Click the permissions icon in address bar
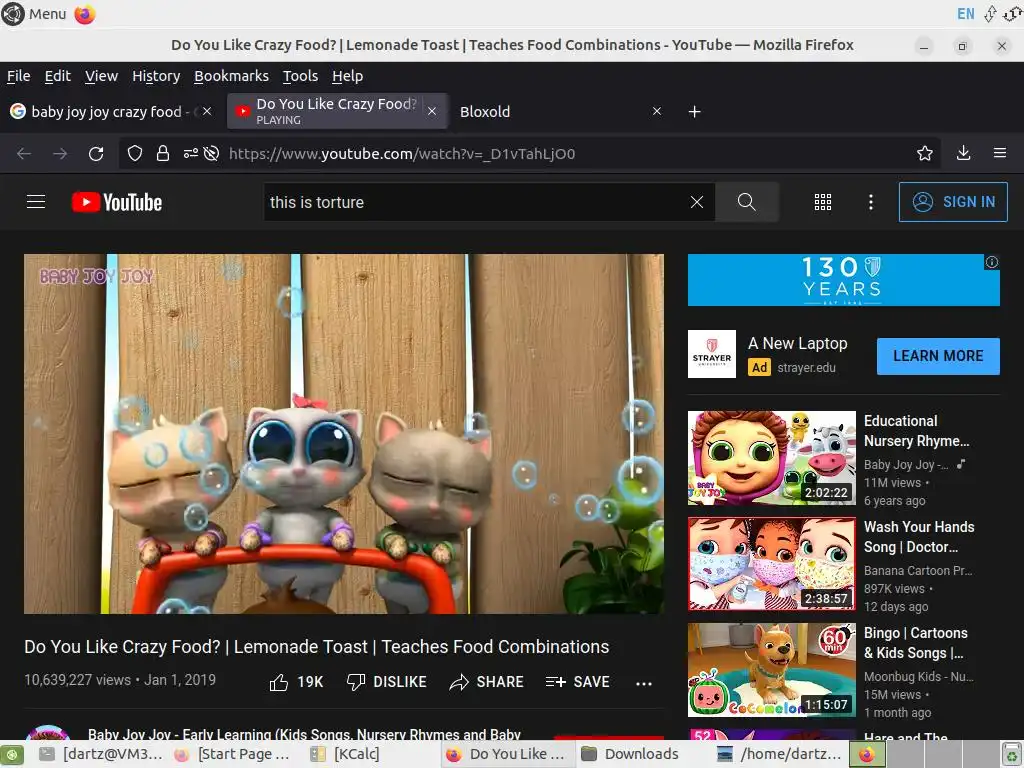The width and height of the screenshot is (1024, 768). click(190, 153)
